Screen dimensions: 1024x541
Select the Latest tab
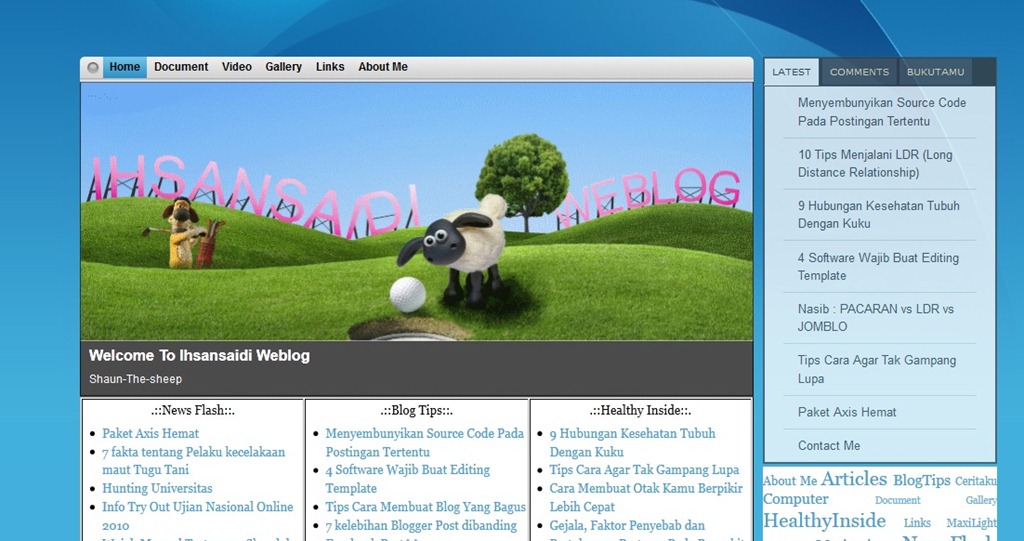791,72
